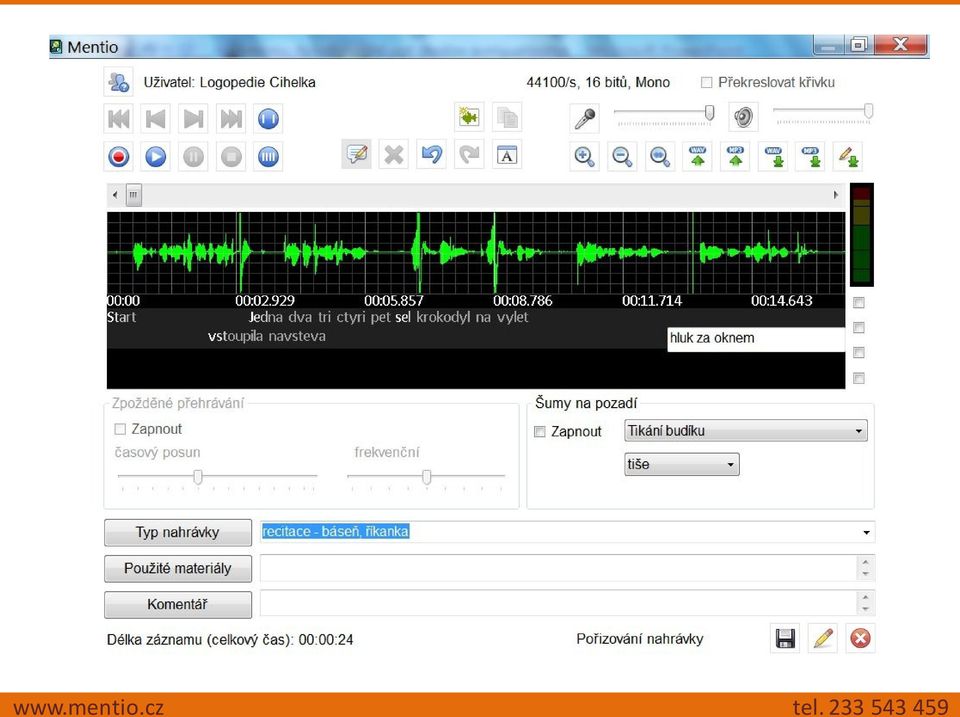Reset the waveform zoom to fit

coord(659,156)
